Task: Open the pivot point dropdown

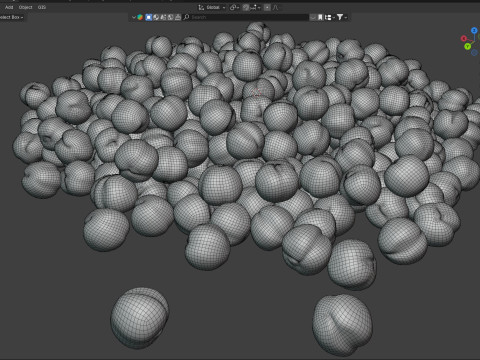Action: (234, 7)
